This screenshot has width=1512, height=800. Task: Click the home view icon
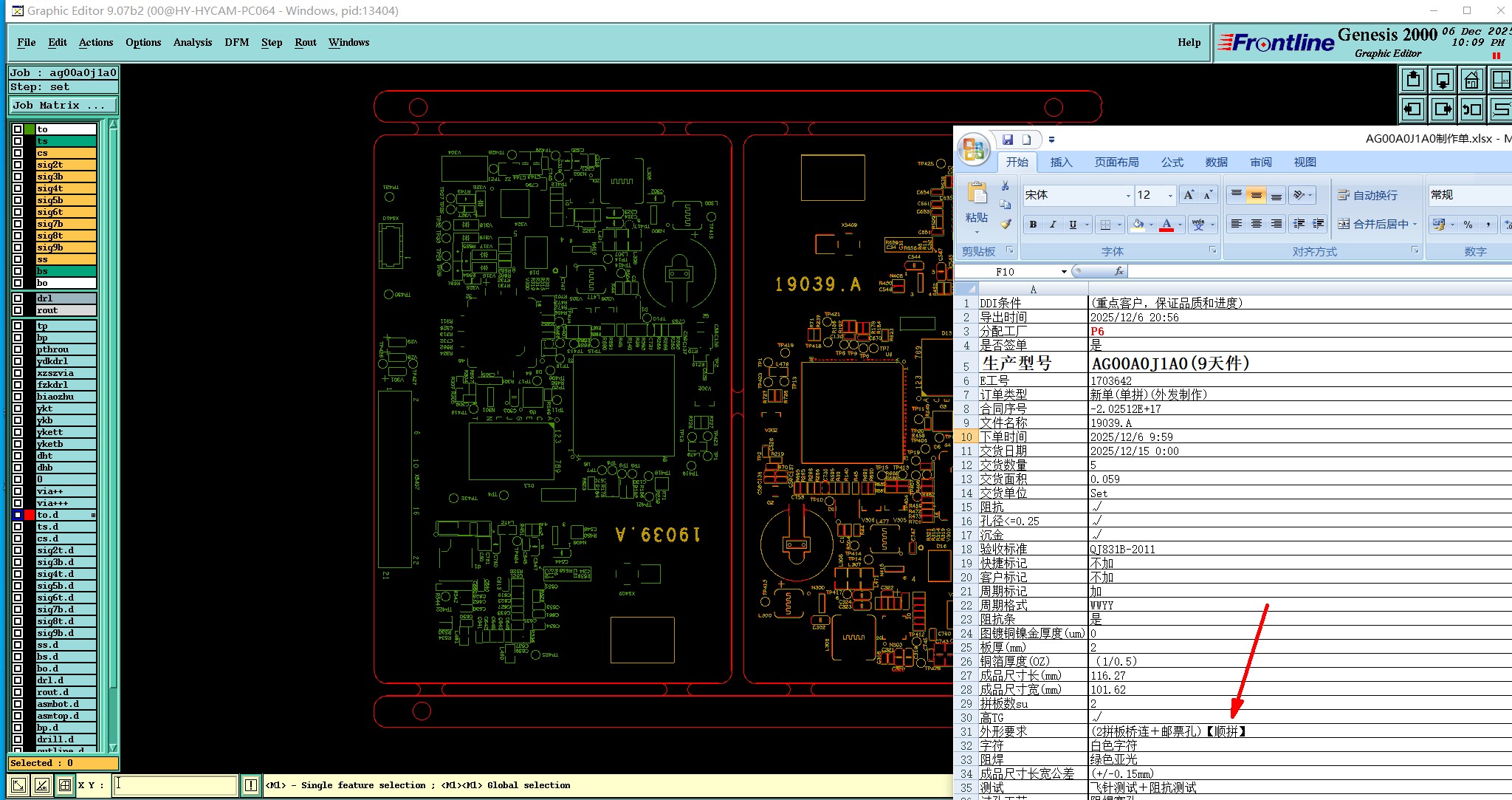1471,80
